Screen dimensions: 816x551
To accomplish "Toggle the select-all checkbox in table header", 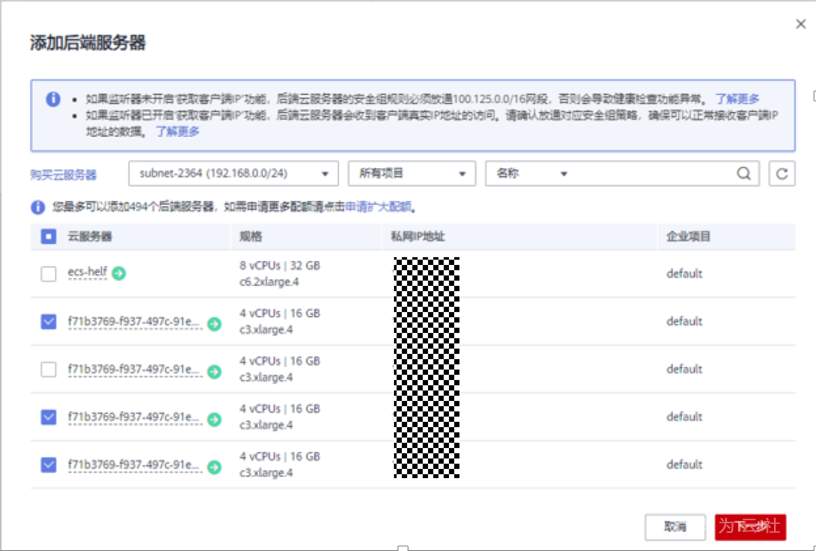I will click(48, 237).
